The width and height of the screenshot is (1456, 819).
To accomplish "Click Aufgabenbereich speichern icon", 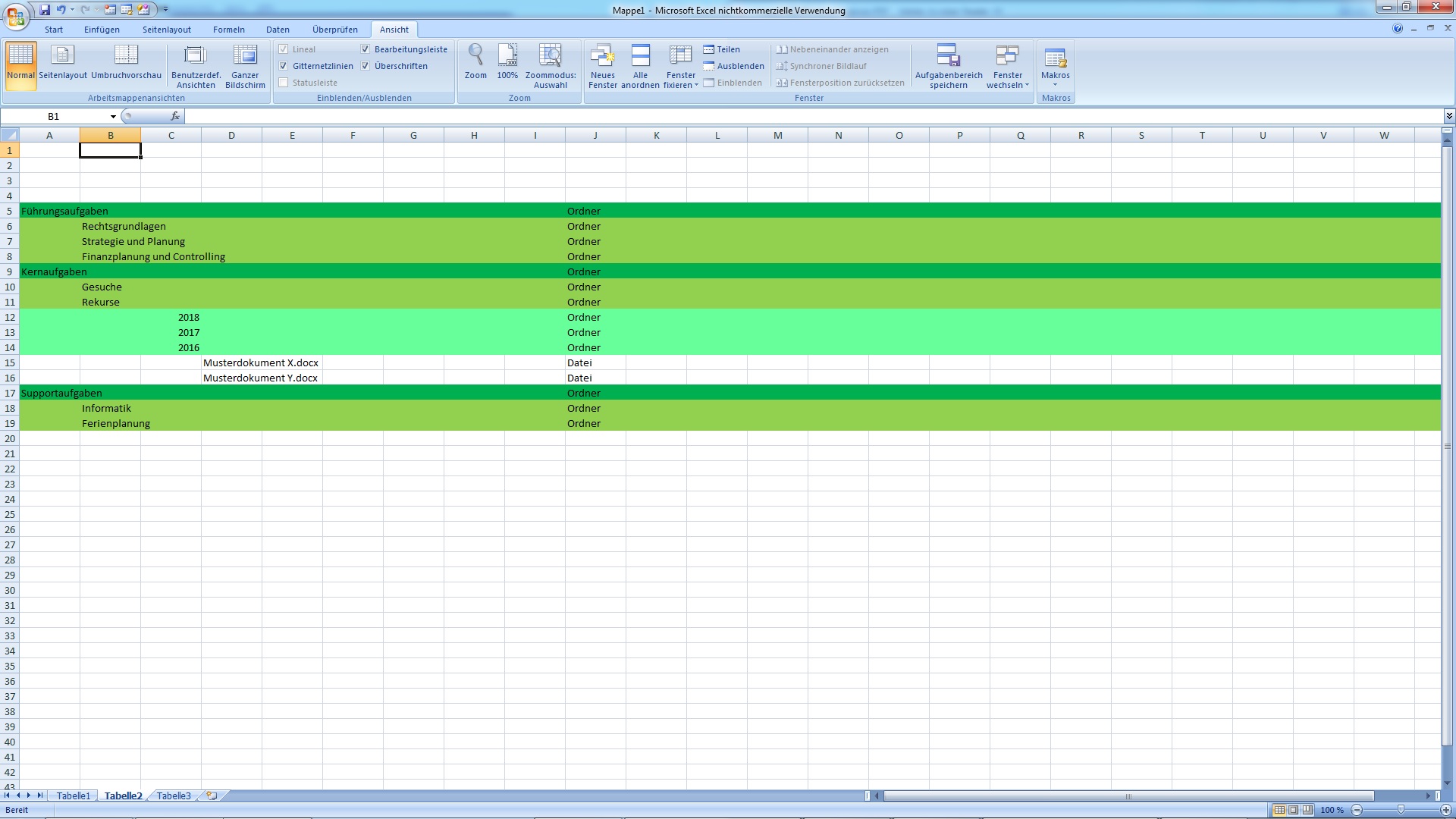I will [x=948, y=56].
